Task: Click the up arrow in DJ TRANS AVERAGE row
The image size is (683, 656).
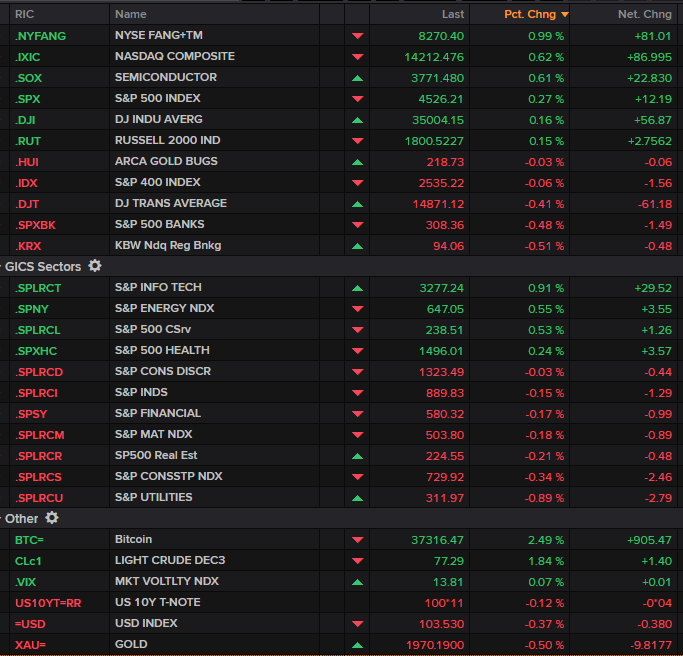Action: click(358, 204)
